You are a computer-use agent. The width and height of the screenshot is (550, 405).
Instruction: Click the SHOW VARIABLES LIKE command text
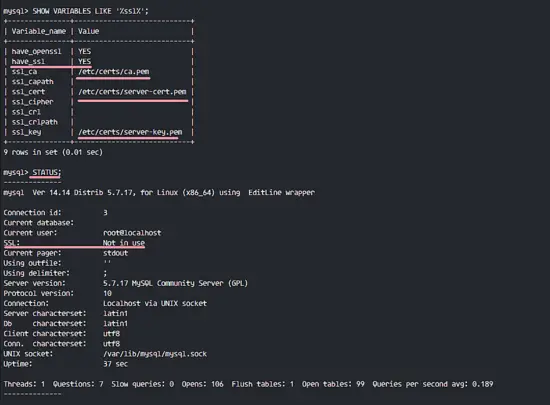coord(90,11)
